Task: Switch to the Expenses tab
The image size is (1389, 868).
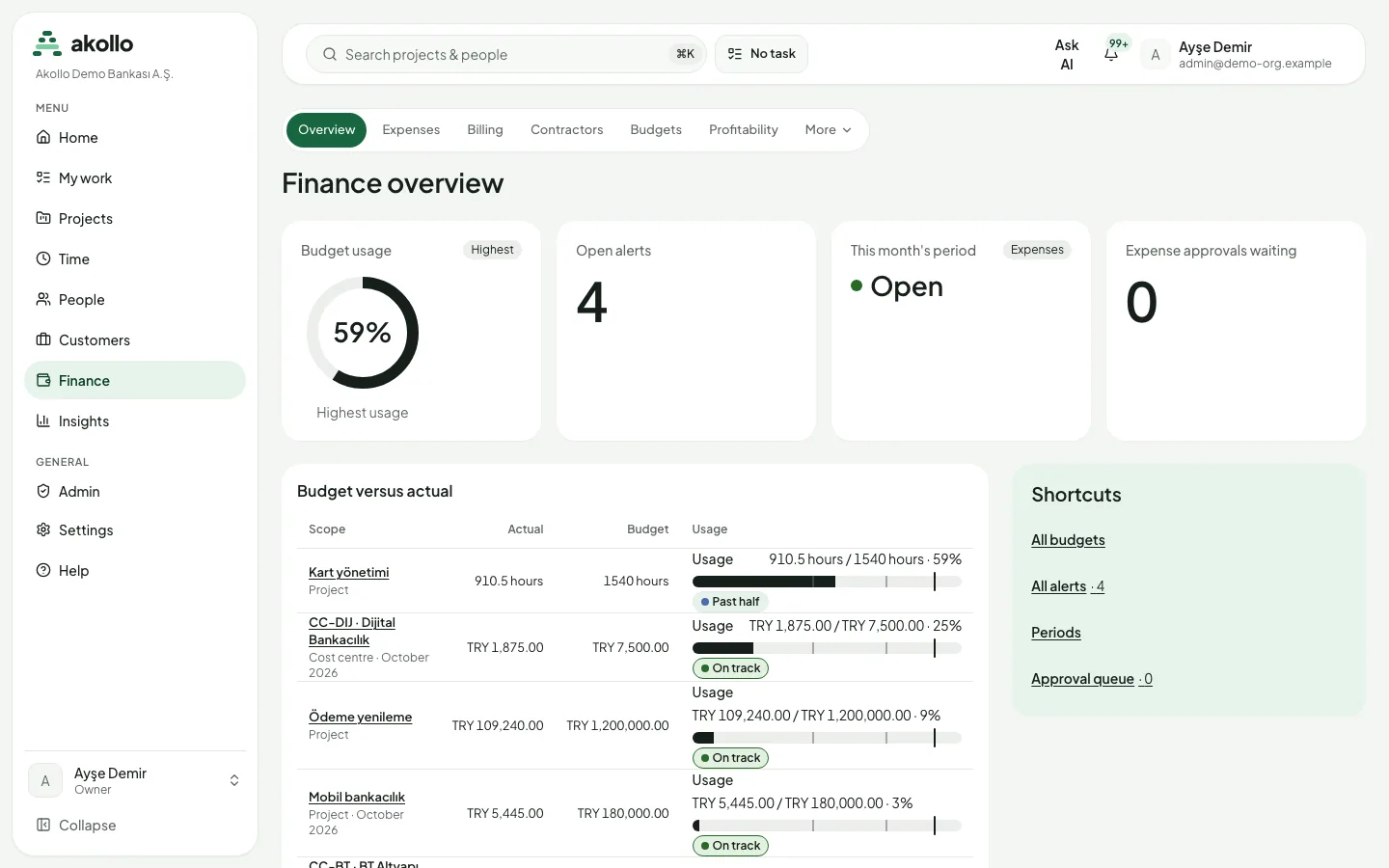Action: [x=411, y=130]
